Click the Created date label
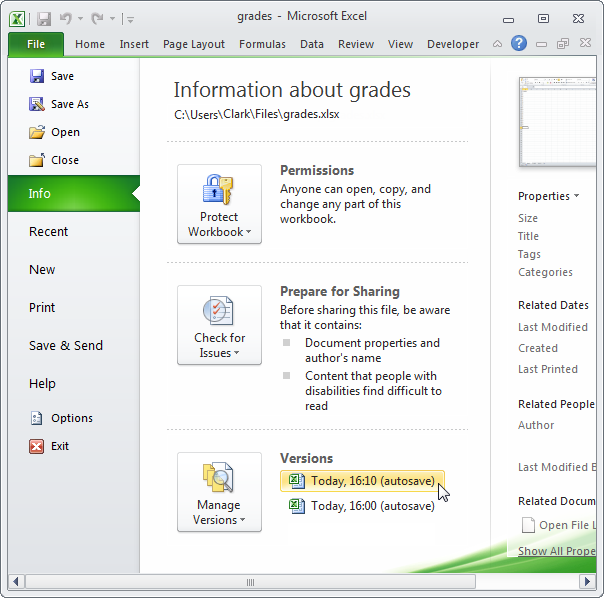604x598 pixels. [x=538, y=348]
